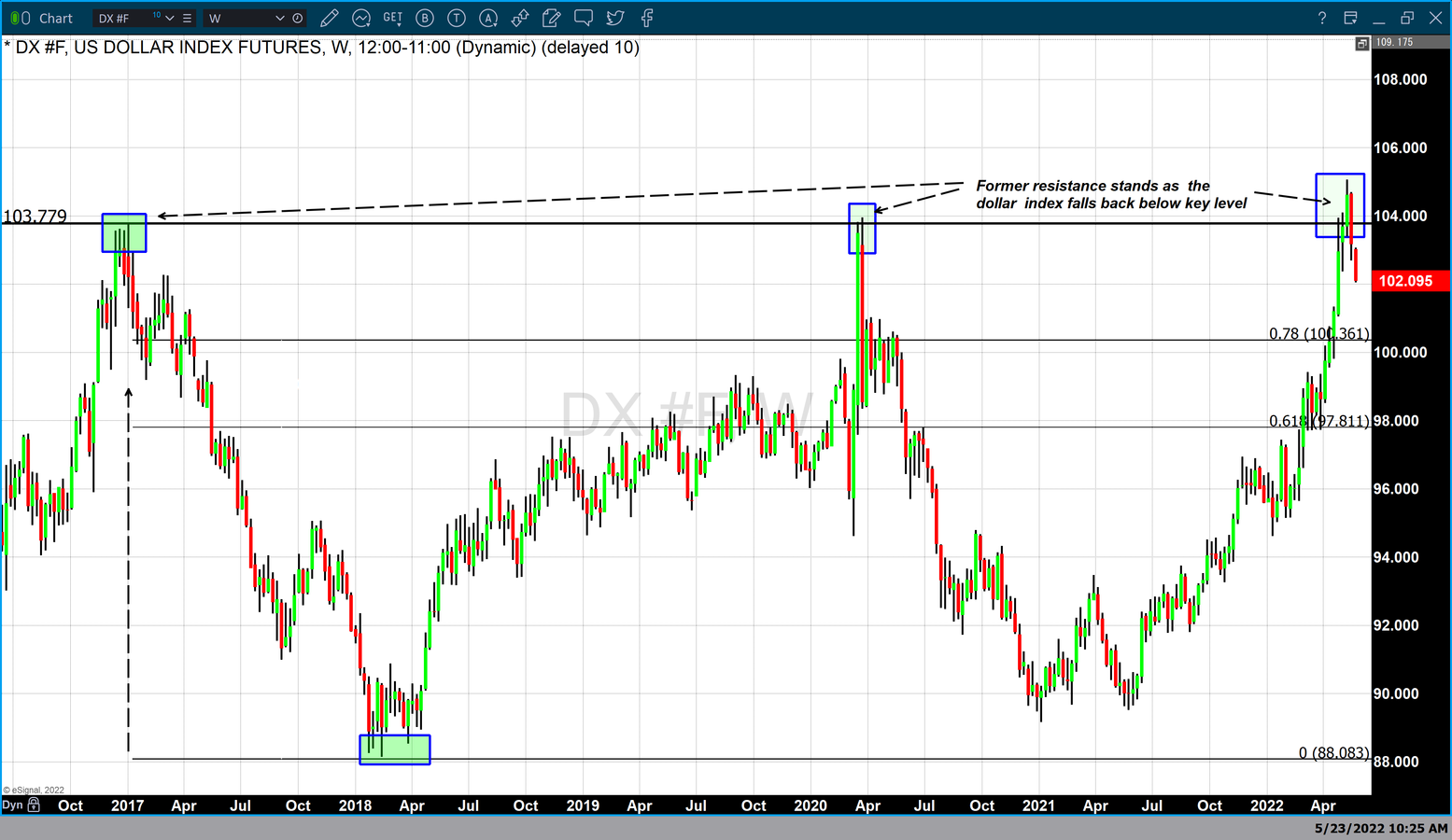
Task: Open the chart type selector icon
Action: tap(361, 18)
